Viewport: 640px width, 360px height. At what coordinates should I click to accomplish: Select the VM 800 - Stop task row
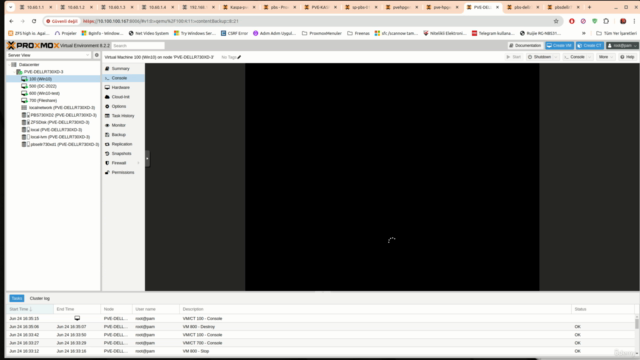[x=320, y=351]
